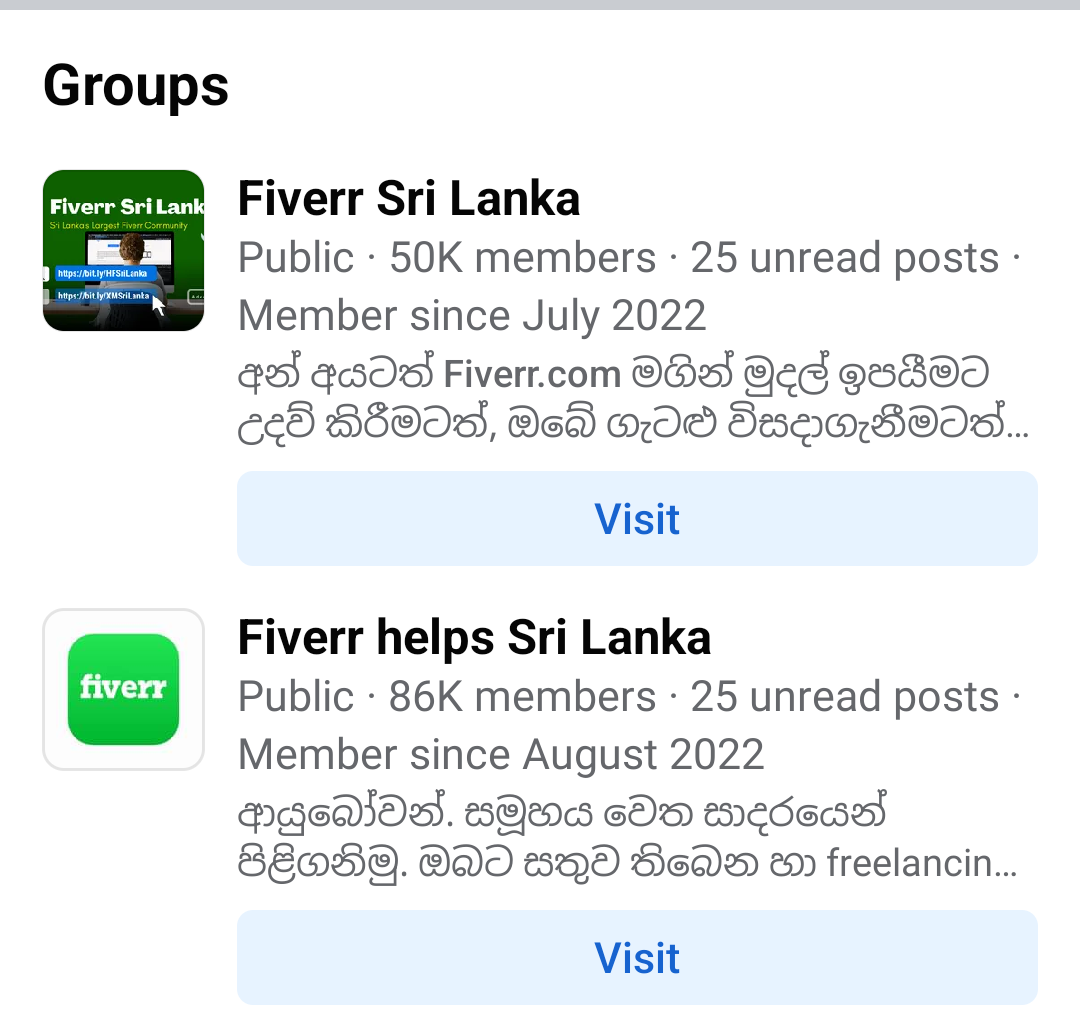Tap 25 unread posts under Fiverr helps Sri Lanka
The width and height of the screenshot is (1080, 1012).
click(x=844, y=698)
